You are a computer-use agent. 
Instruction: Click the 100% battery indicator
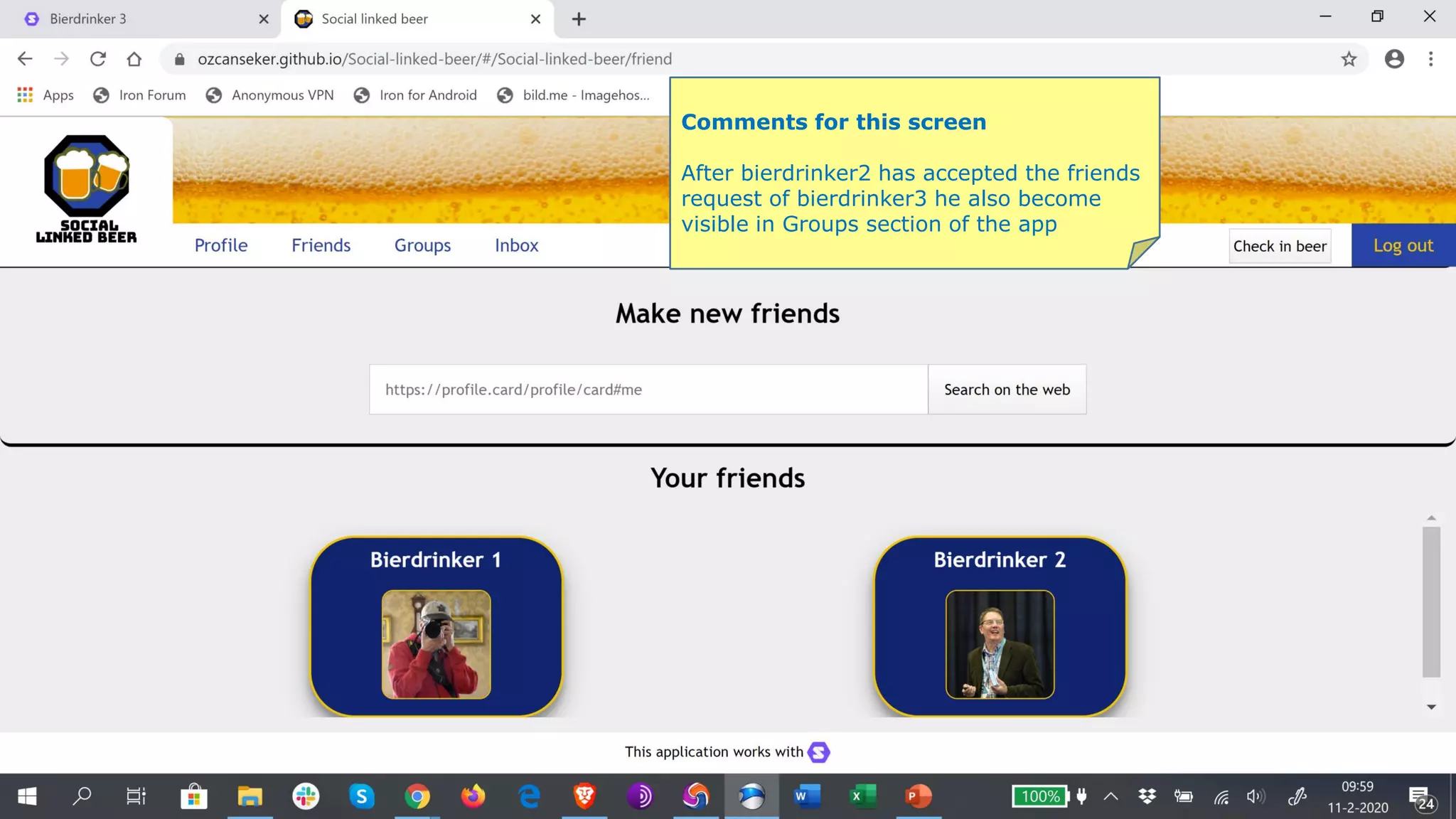coord(1041,797)
